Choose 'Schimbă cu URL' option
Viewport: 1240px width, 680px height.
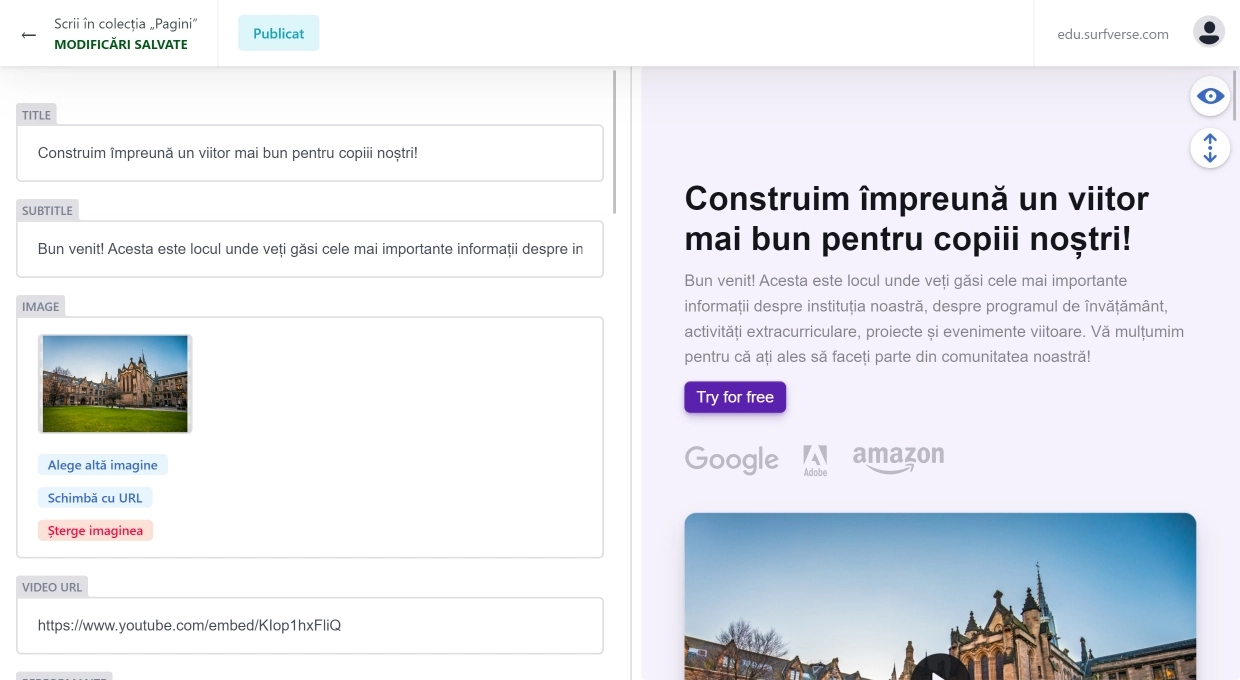click(x=95, y=497)
